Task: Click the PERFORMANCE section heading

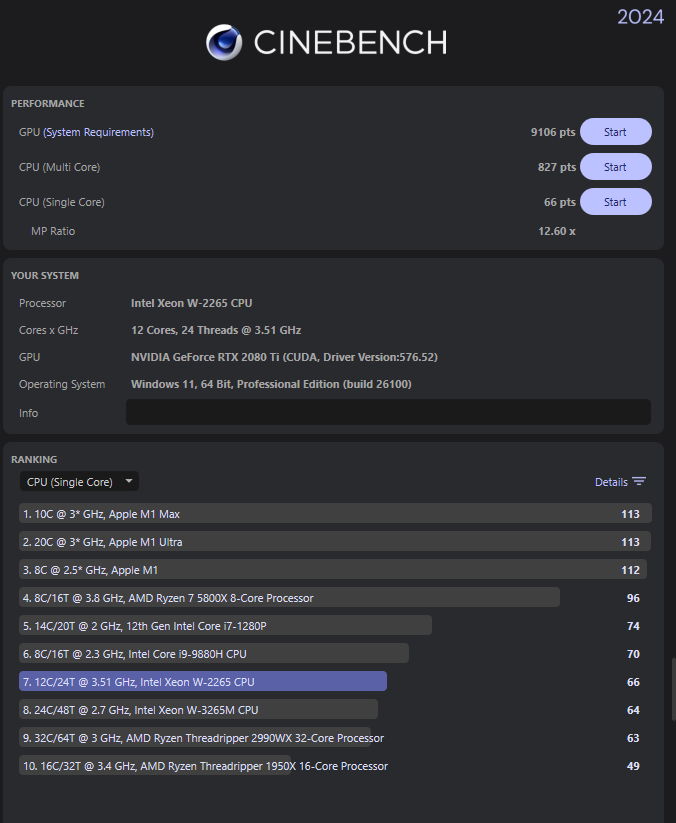Action: point(48,103)
